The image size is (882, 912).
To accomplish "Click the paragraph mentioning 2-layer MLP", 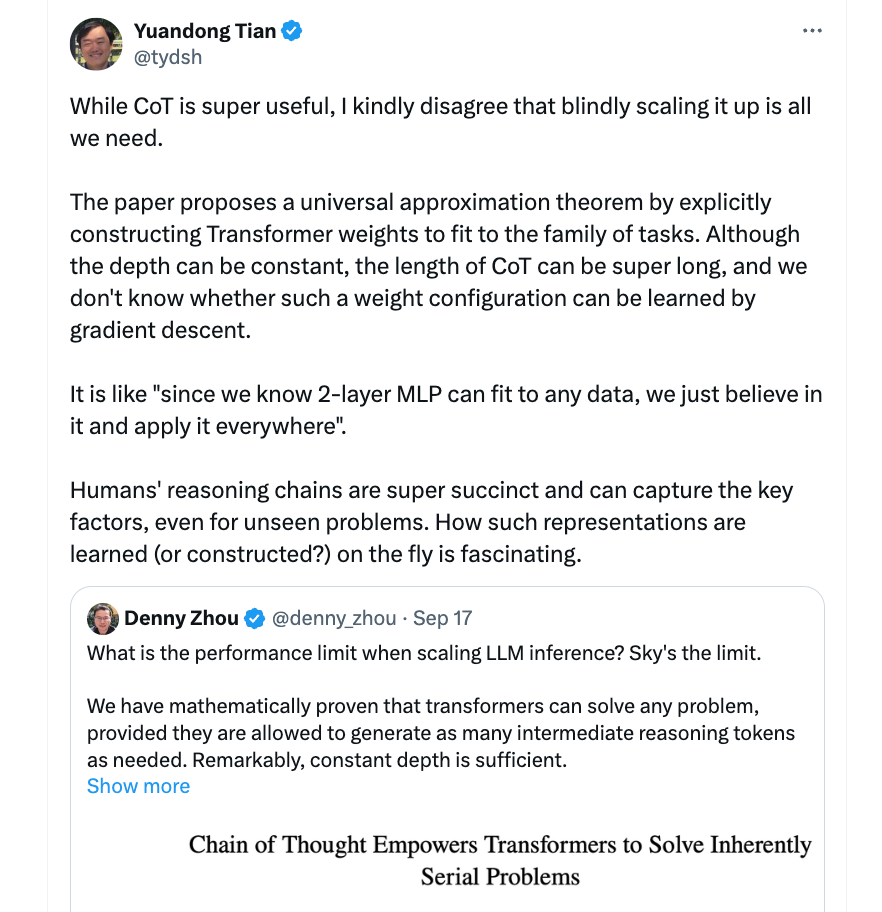I will (445, 408).
